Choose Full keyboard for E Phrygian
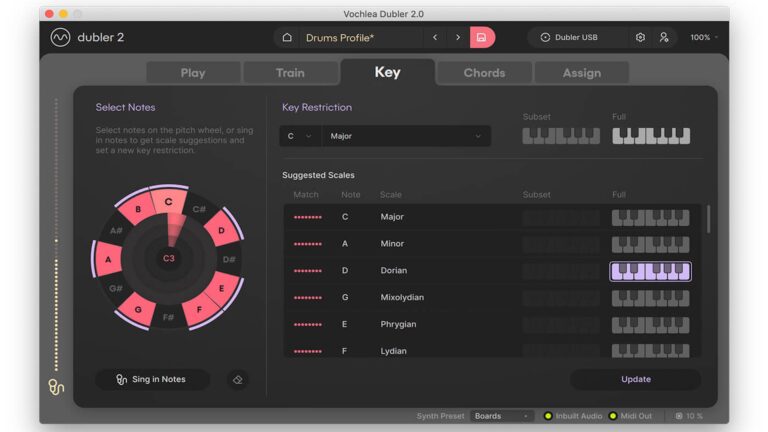Image resolution: width=768 pixels, height=432 pixels. click(x=650, y=325)
